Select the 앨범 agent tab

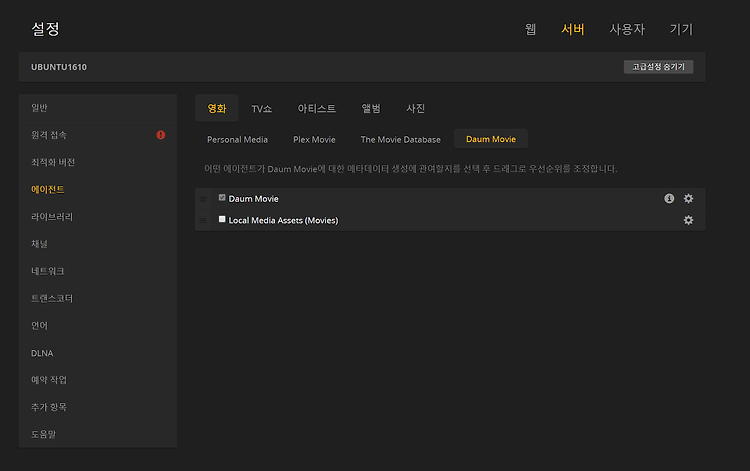(x=371, y=109)
